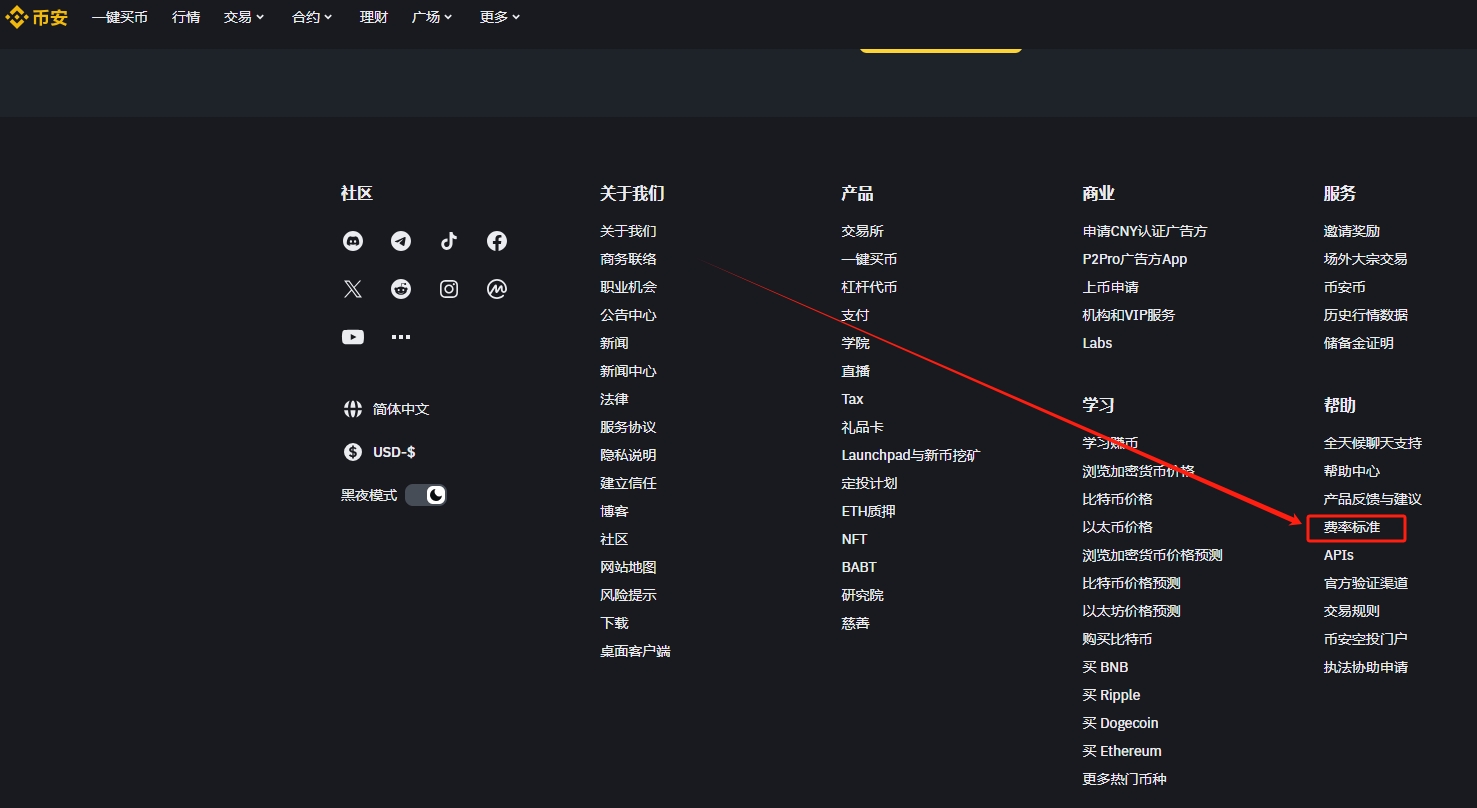The image size is (1477, 808).
Task: Open the ETH质押 link
Action: [869, 511]
